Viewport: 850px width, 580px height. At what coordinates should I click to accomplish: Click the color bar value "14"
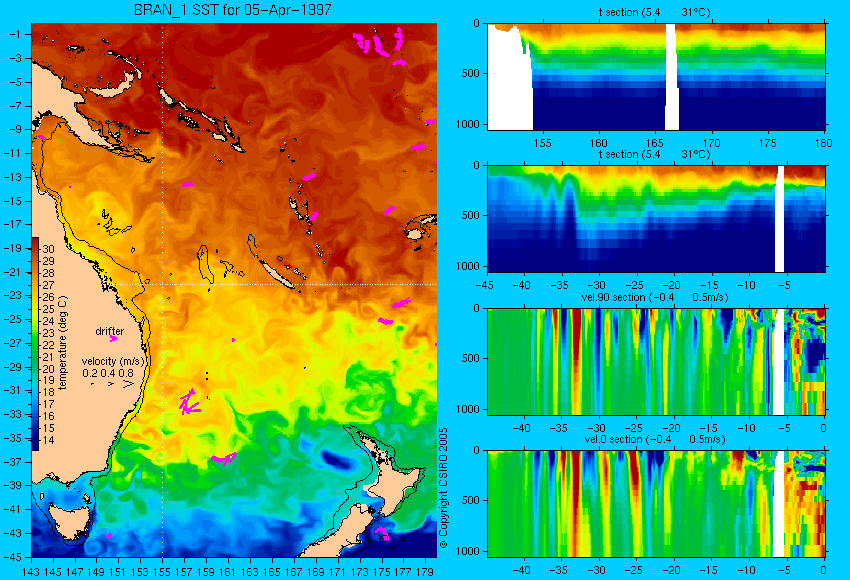(x=48, y=440)
